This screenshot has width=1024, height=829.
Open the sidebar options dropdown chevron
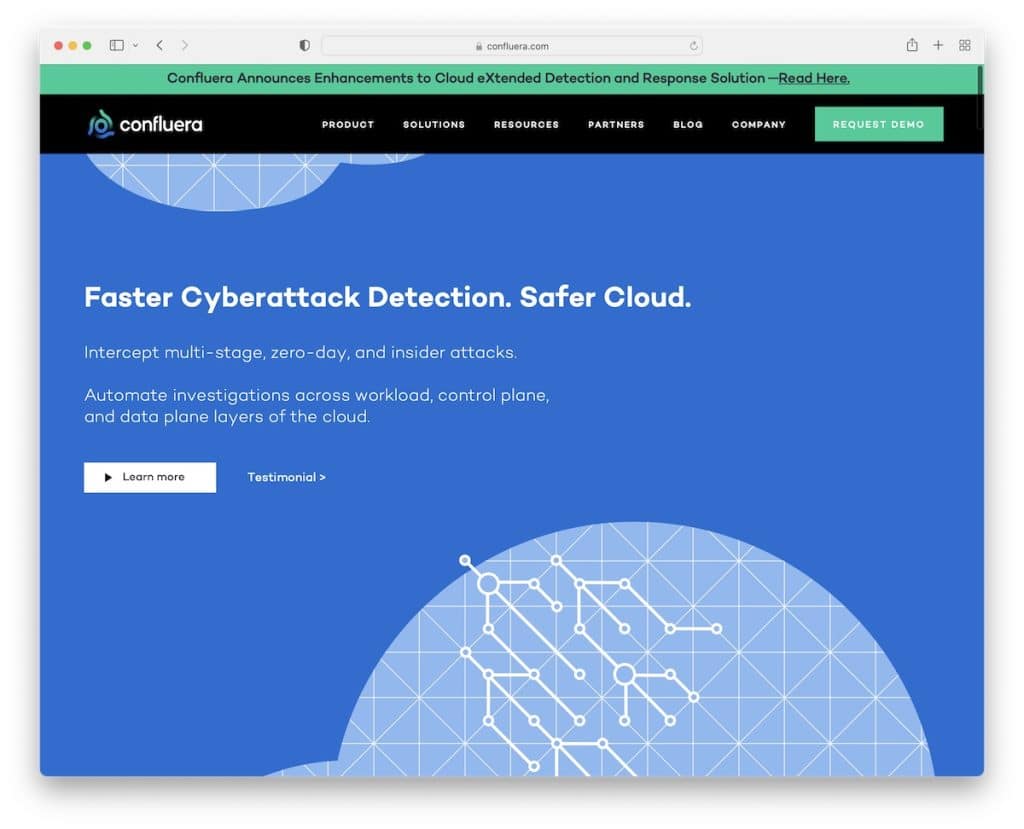(x=135, y=45)
